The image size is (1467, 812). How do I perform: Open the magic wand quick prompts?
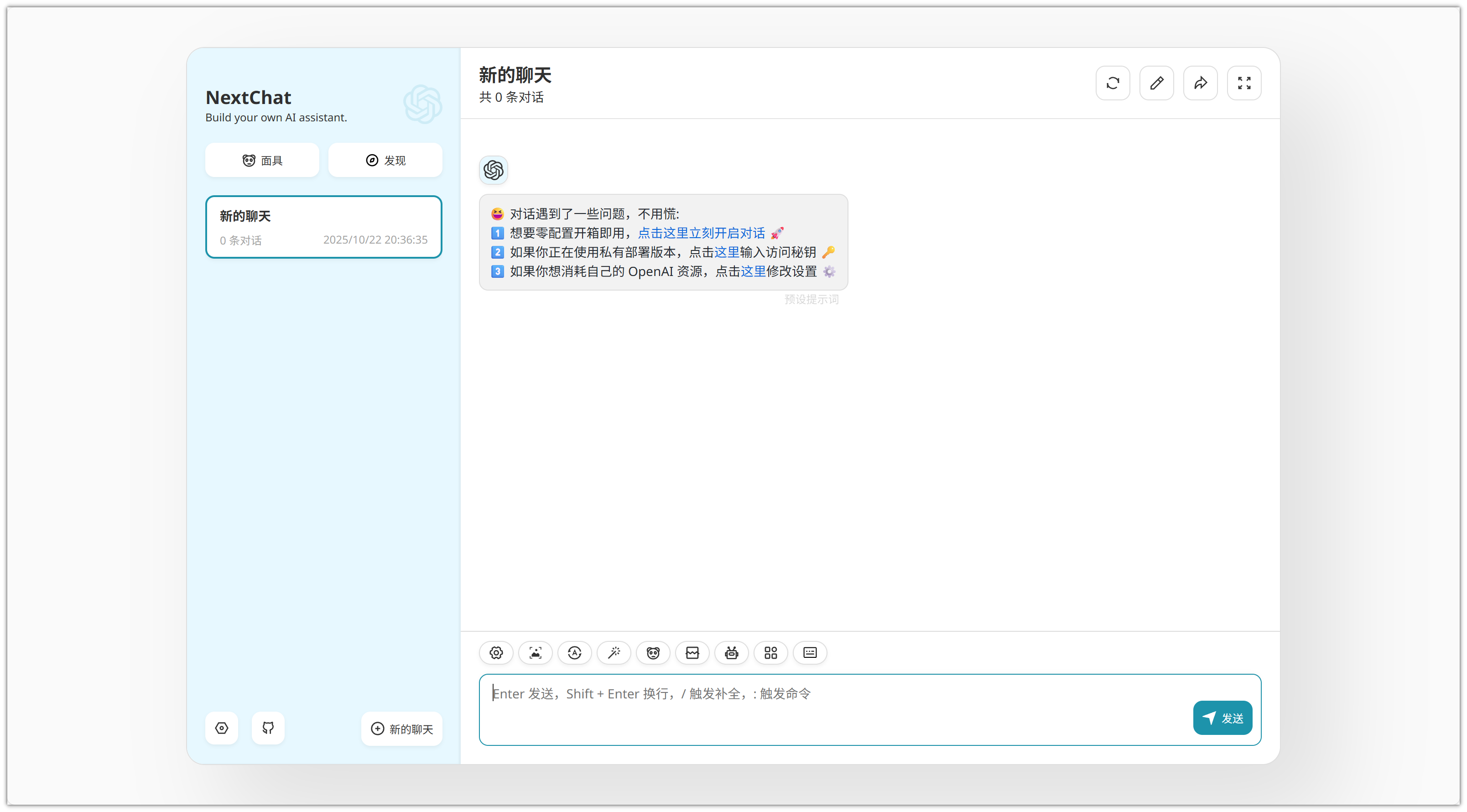pyautogui.click(x=614, y=652)
